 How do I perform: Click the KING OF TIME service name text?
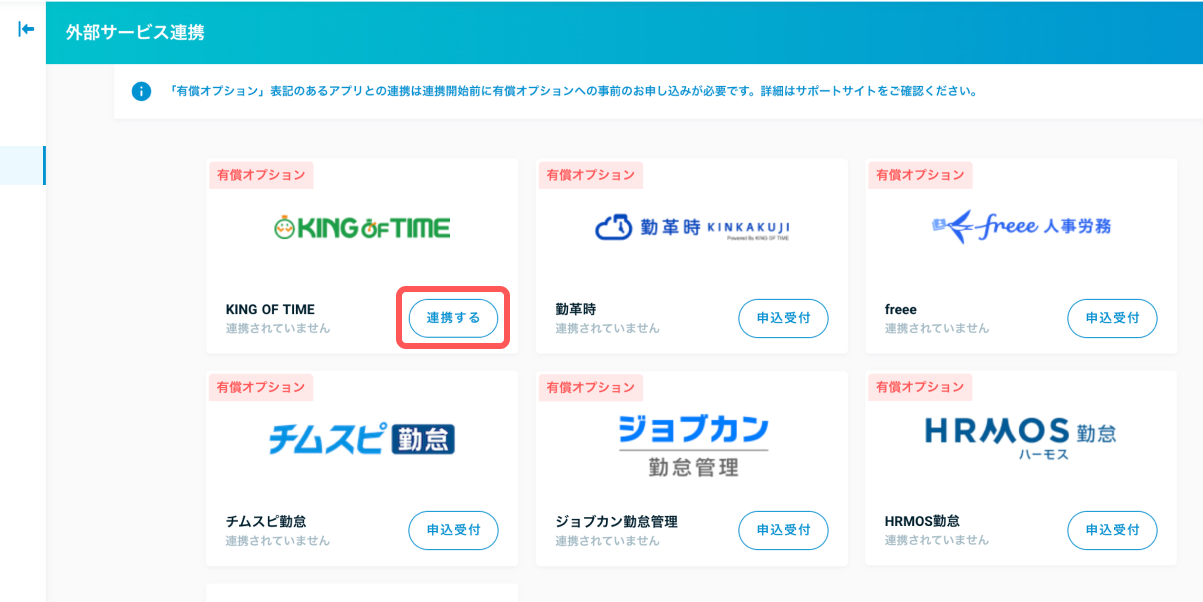pos(270,310)
